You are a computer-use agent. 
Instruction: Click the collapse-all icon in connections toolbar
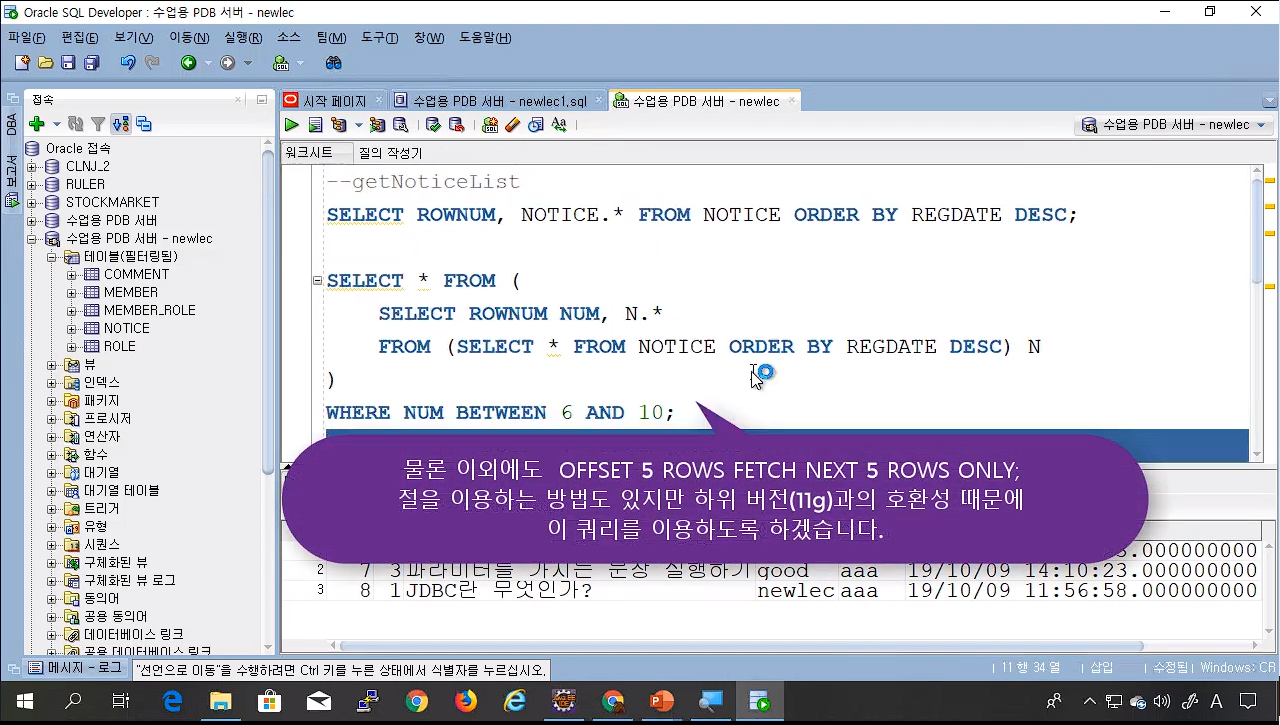pyautogui.click(x=144, y=124)
